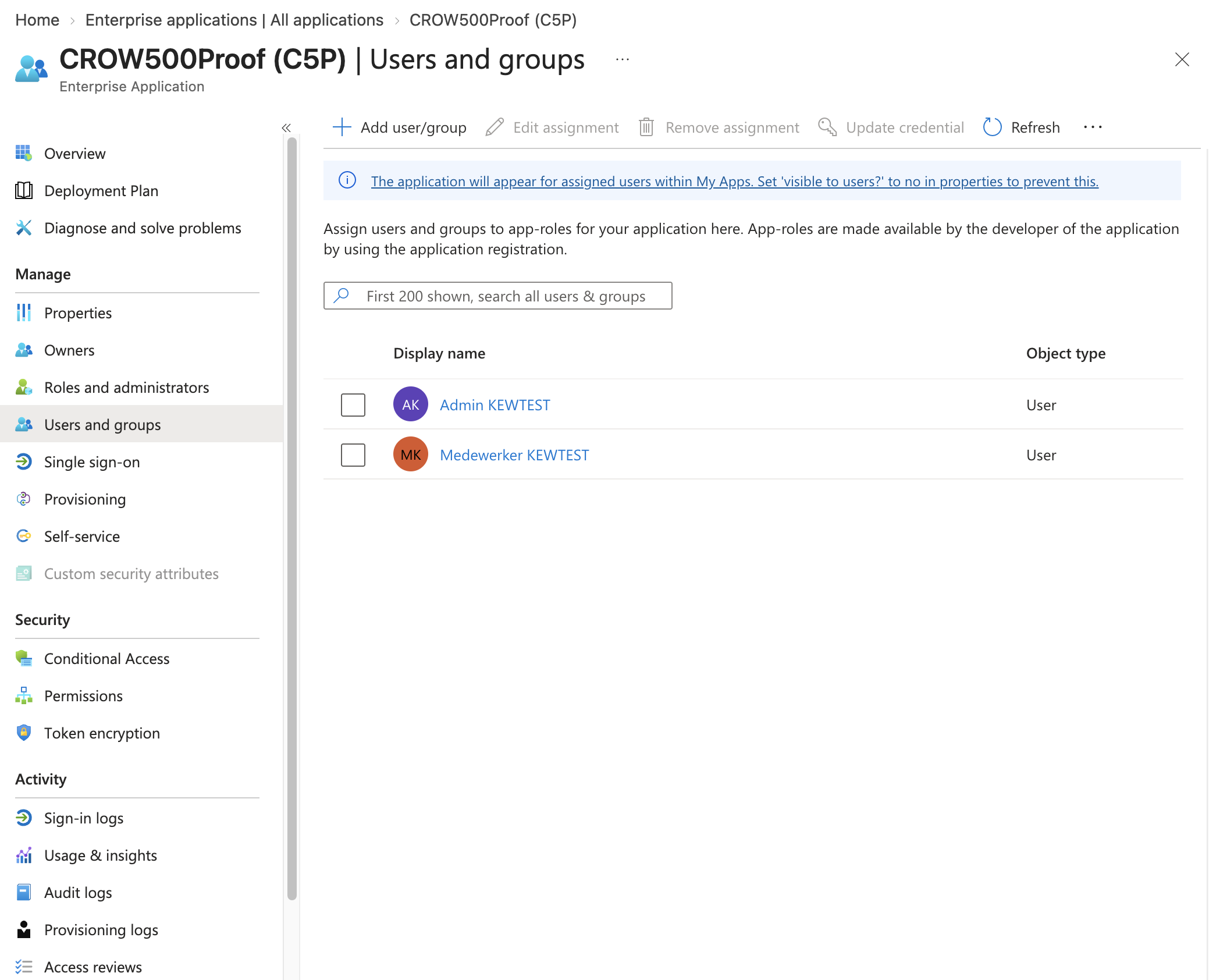Close the Users and groups blade
Viewport: 1209px width, 980px height.
coord(1182,59)
